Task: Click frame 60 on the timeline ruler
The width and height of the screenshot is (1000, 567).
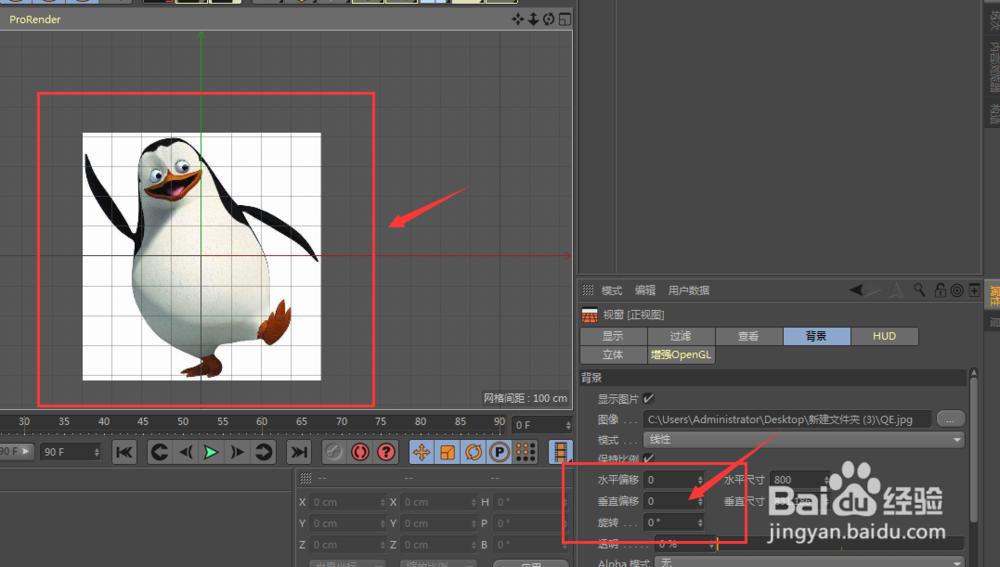Action: tap(261, 422)
